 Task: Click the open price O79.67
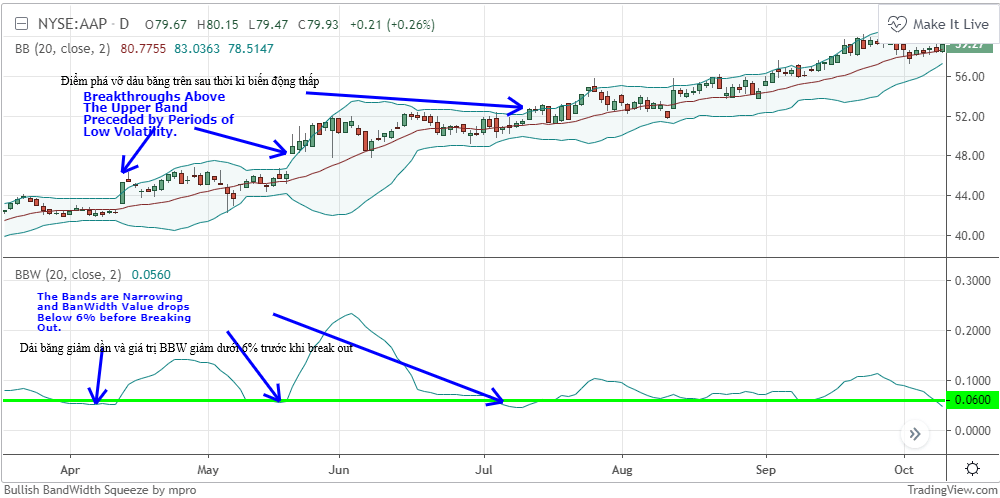tap(166, 25)
